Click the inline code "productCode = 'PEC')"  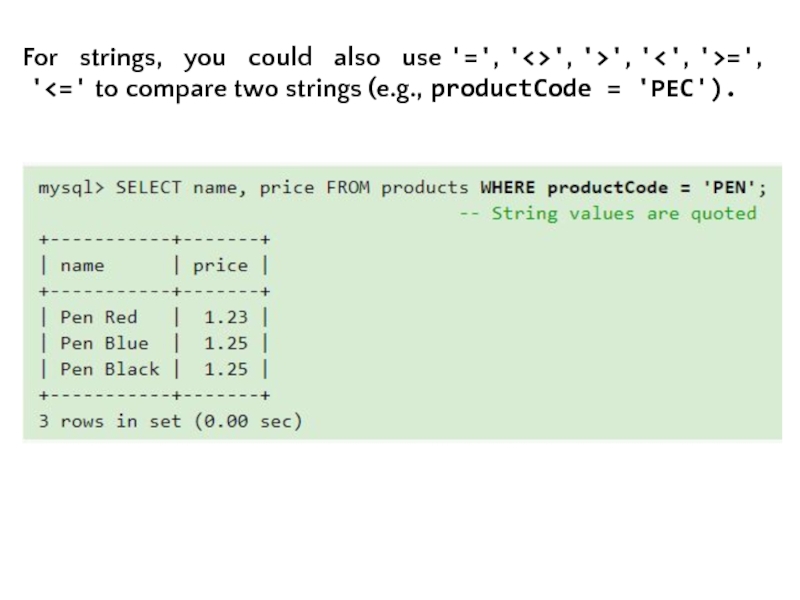point(580,89)
